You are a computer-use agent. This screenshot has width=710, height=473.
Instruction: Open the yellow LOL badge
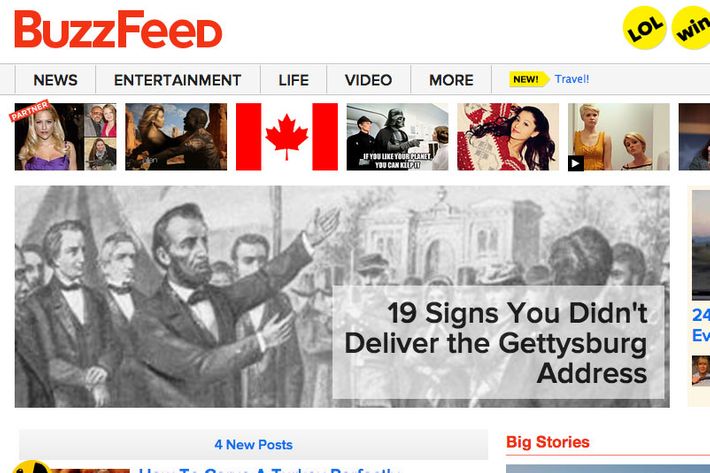coord(644,28)
